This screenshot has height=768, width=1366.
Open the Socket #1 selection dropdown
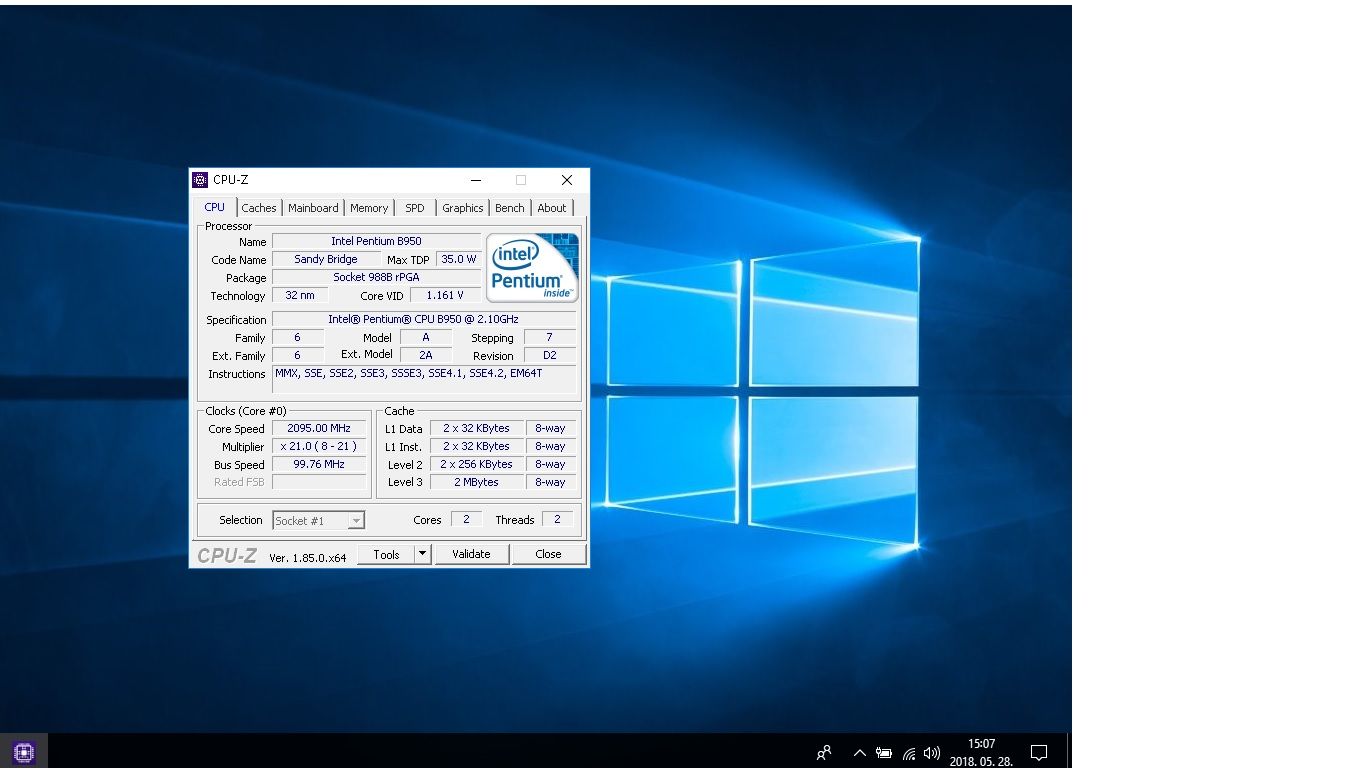318,520
